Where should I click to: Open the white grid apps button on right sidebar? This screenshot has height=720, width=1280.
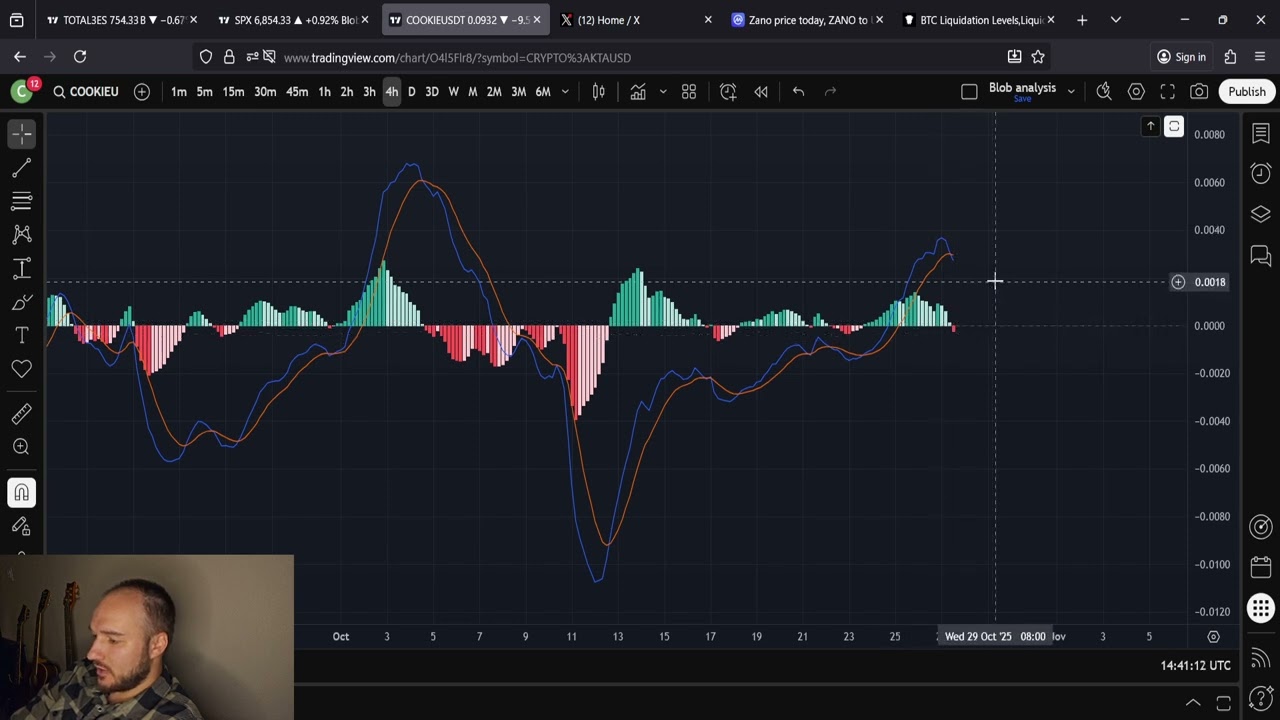(x=1261, y=608)
